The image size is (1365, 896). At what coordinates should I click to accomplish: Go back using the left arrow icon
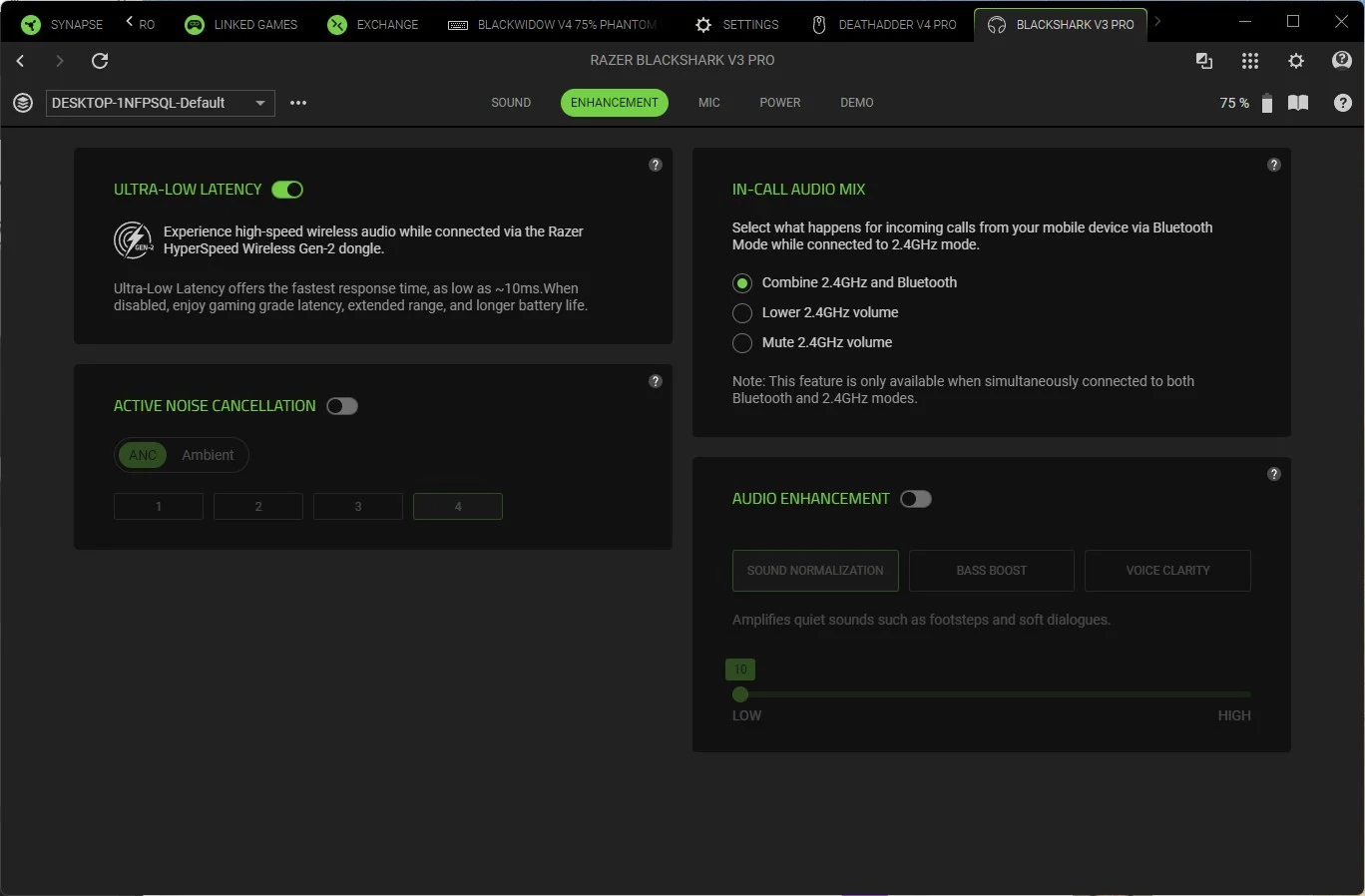20,61
